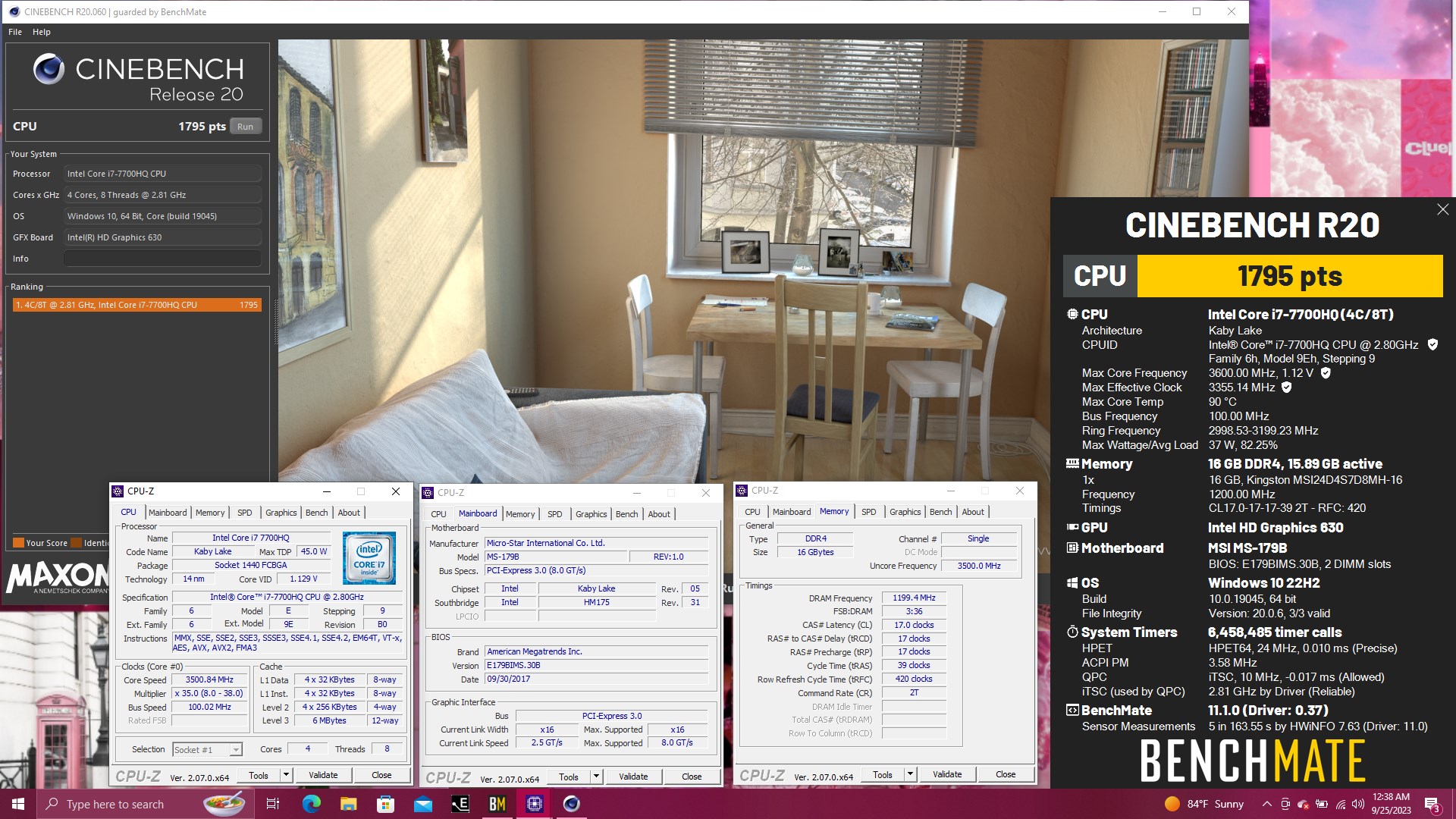Switch to CPU tab in the CPU-Z Memory window
The image size is (1456, 819).
pos(752,512)
